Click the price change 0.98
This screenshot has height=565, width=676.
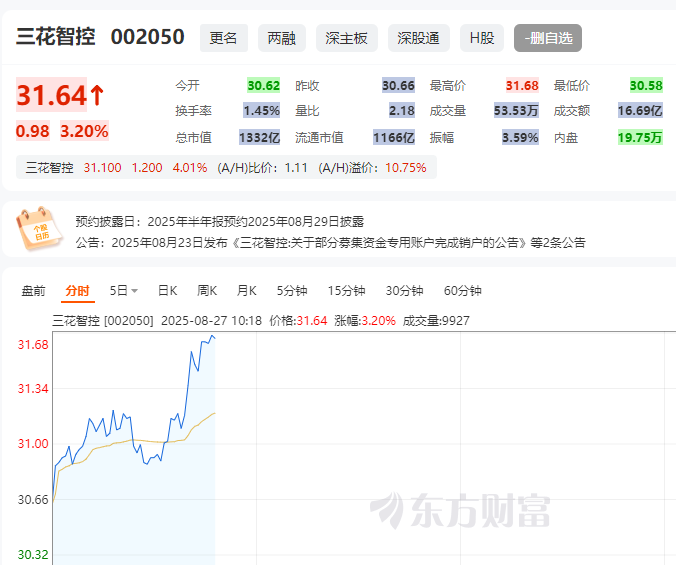(33, 131)
